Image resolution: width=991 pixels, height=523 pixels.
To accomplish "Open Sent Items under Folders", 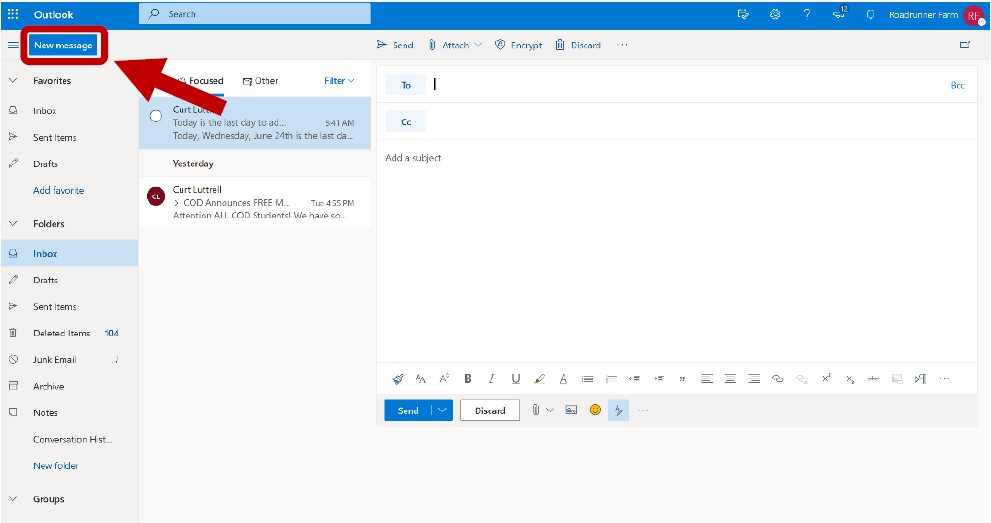I will click(x=70, y=306).
